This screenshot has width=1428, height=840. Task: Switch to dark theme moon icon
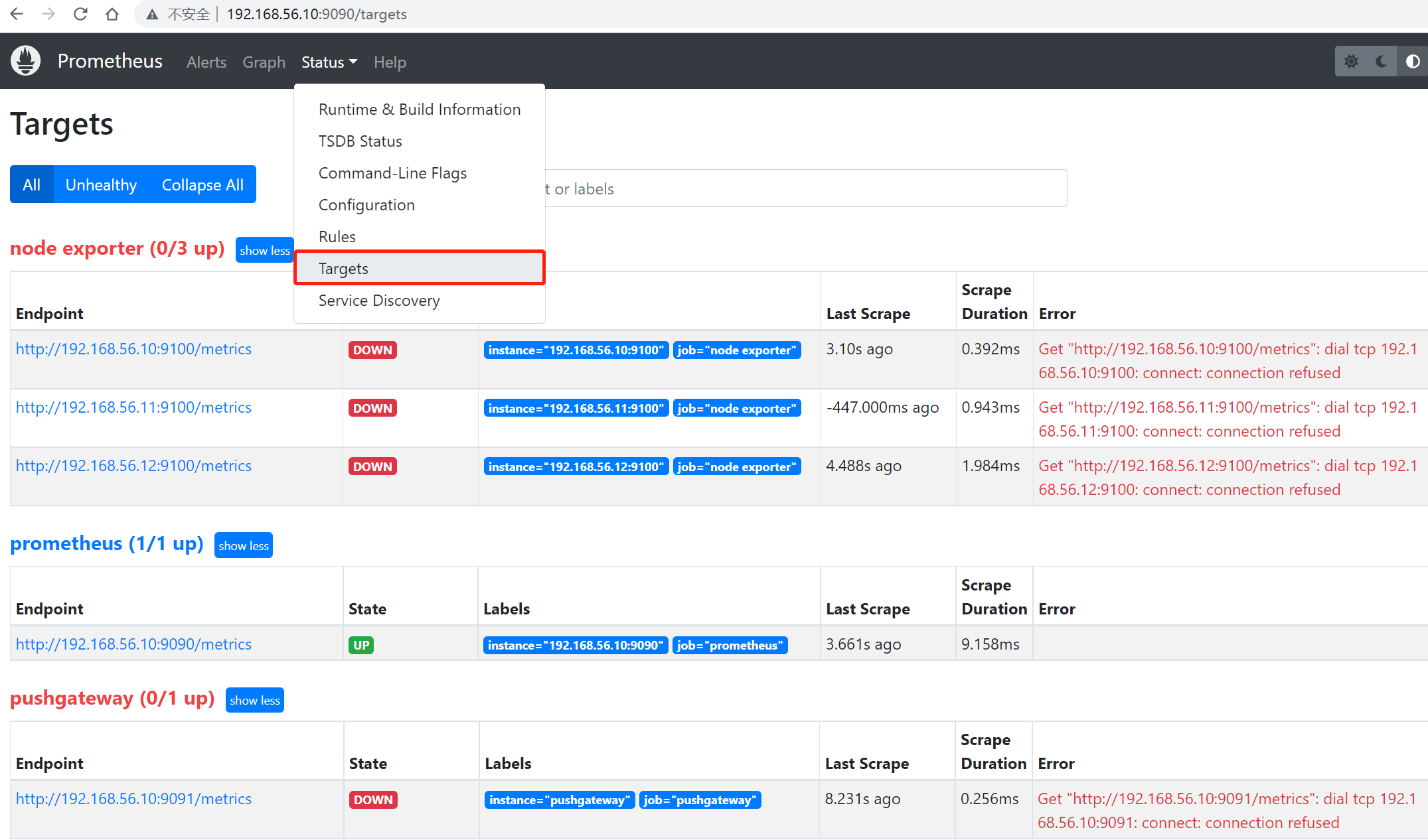(x=1382, y=62)
